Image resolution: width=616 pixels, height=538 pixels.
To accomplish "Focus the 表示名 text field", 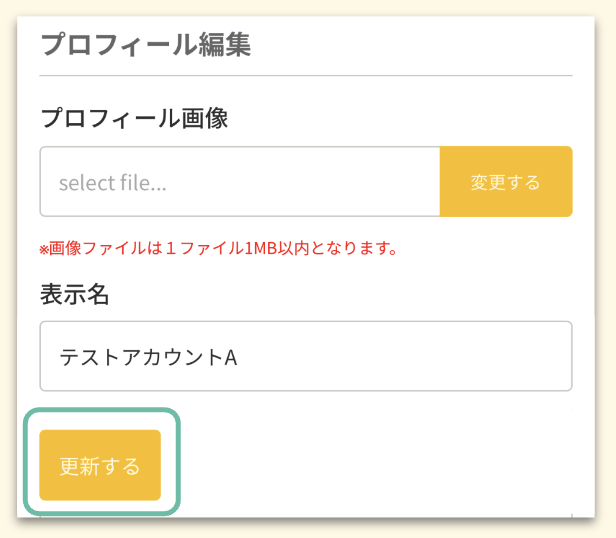I will tap(305, 356).
